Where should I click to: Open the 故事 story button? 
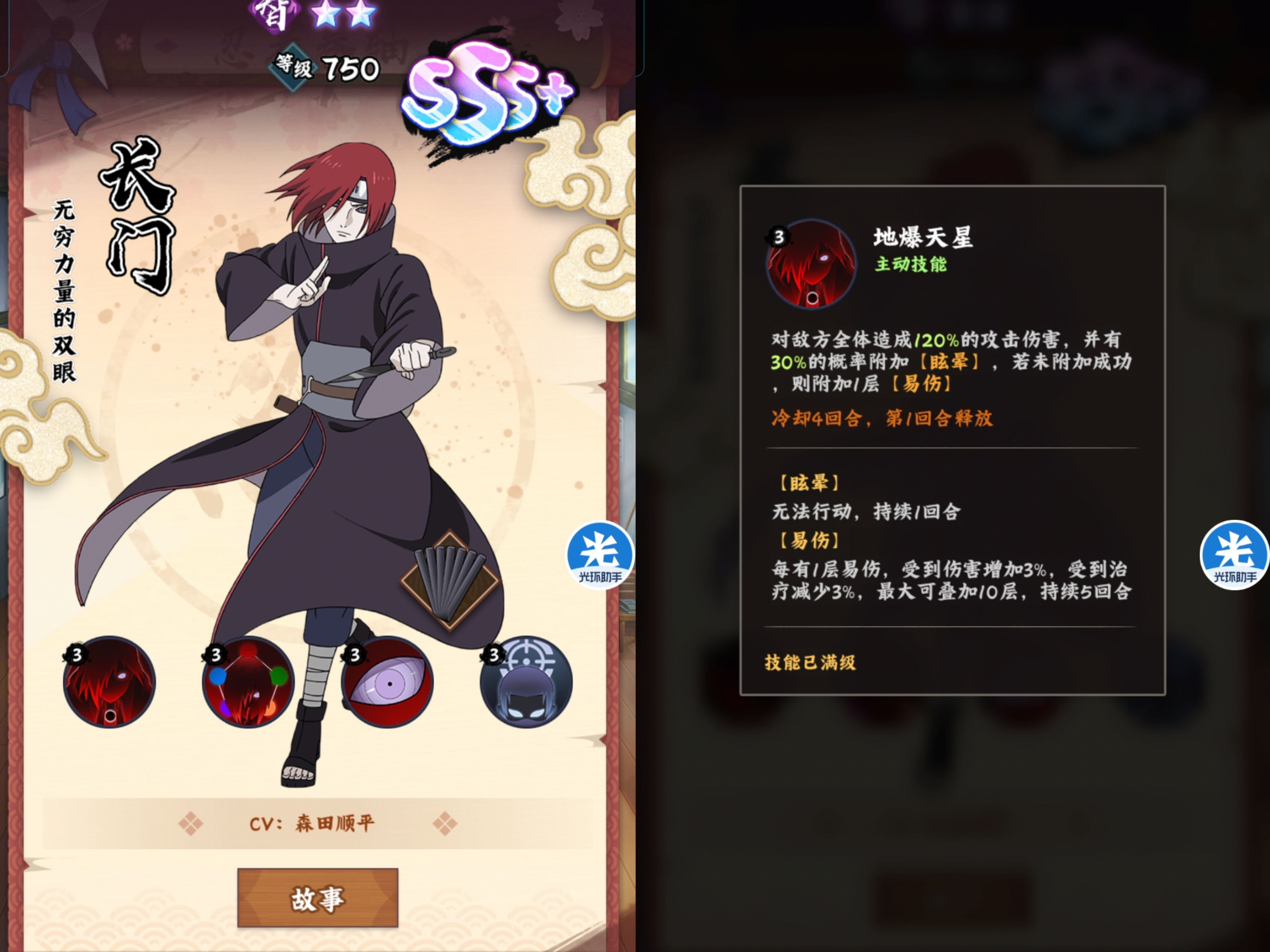pyautogui.click(x=317, y=897)
